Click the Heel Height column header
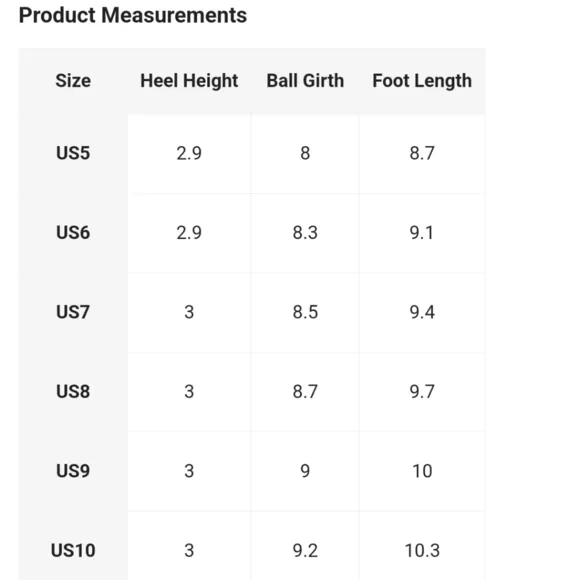 coord(189,81)
